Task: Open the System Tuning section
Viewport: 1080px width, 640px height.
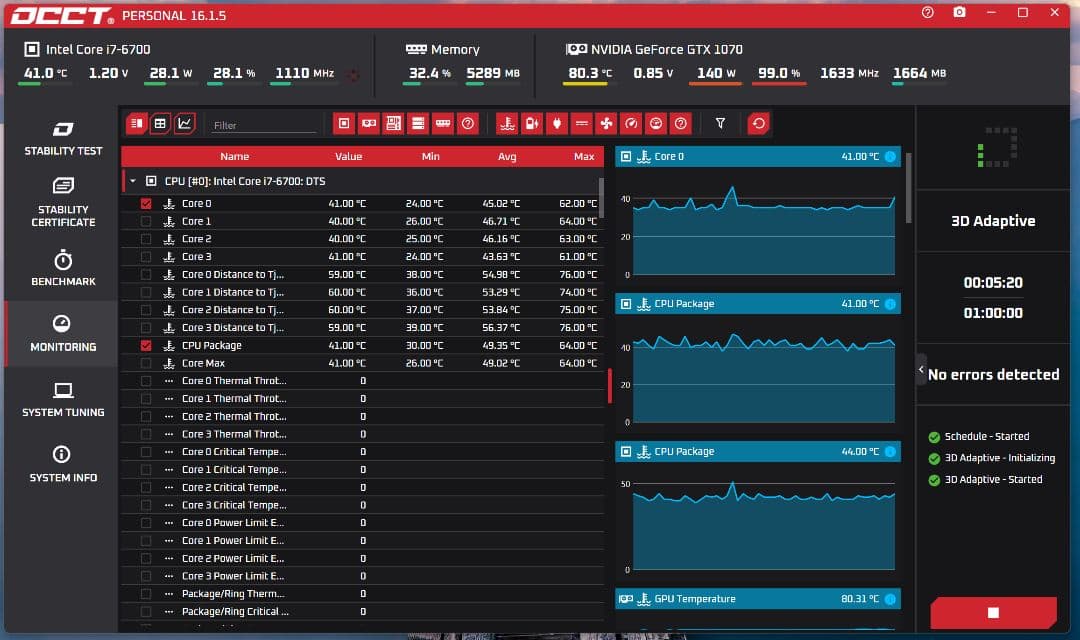Action: coord(63,400)
